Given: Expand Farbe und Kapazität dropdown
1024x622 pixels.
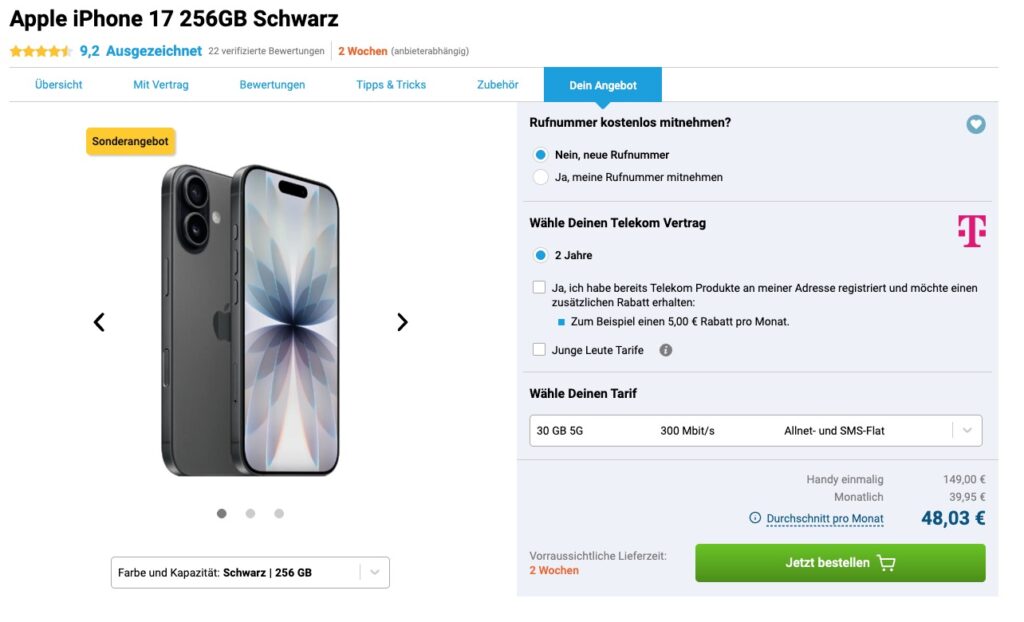Looking at the screenshot, I should (x=250, y=573).
